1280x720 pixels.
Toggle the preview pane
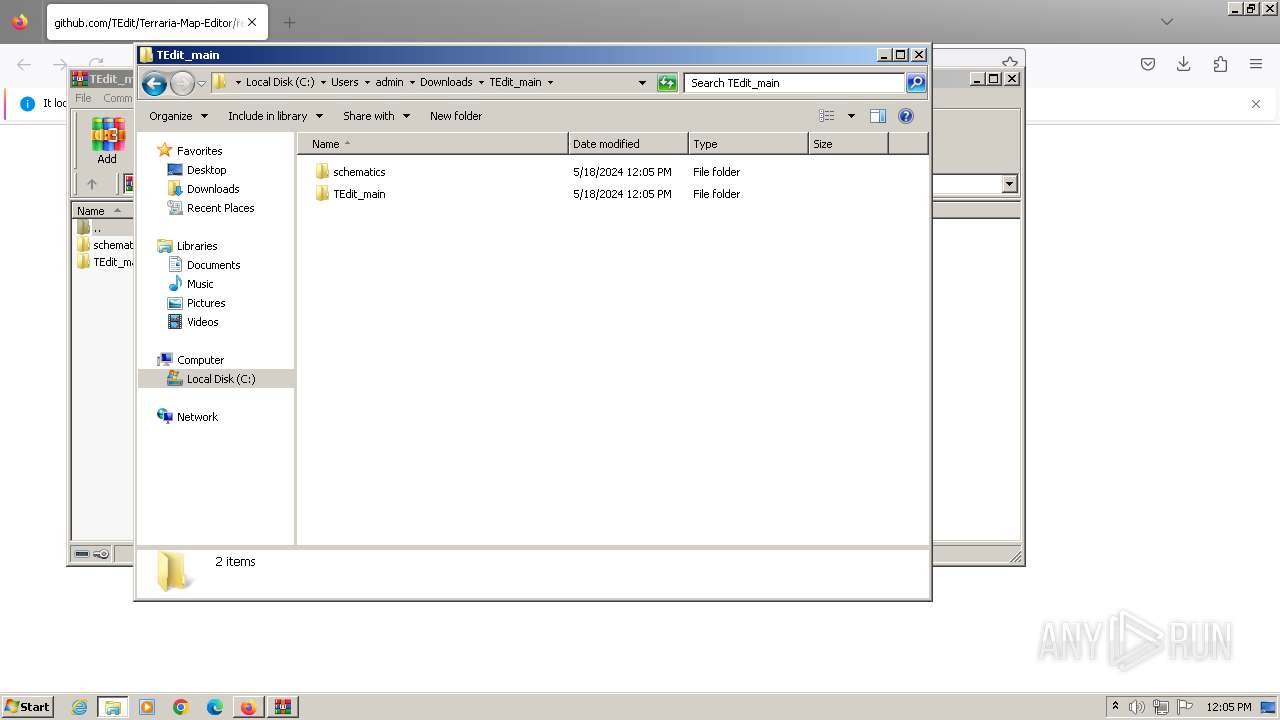coord(878,116)
